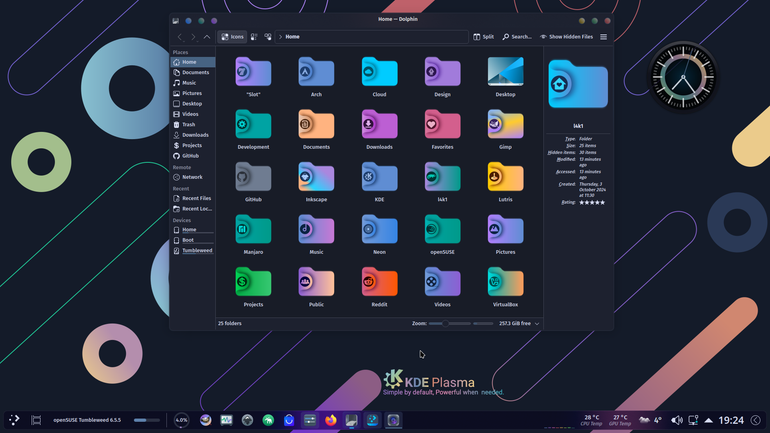Go forward with the Forward arrow
This screenshot has width=770, height=433.
(193, 37)
